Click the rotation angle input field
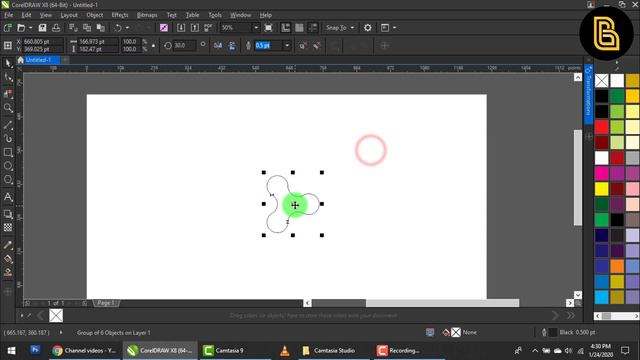Screen dimensions: 640x360 184,45
